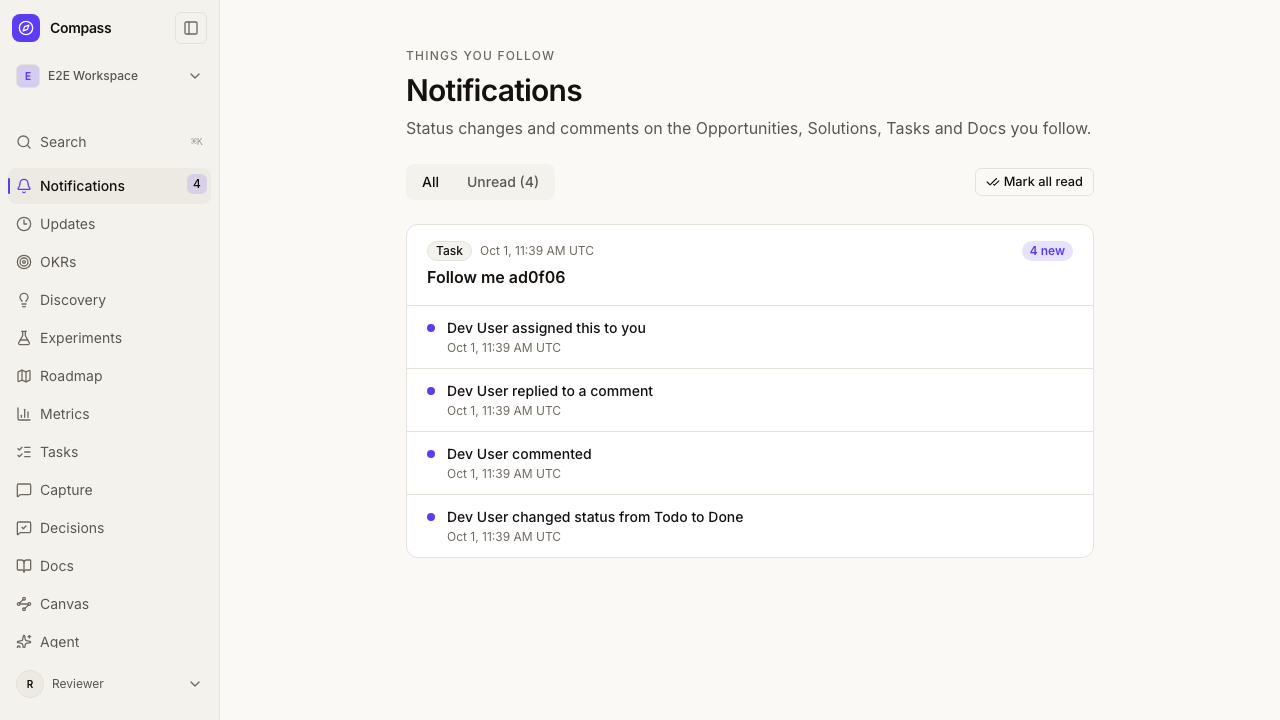Screen dimensions: 1280x720
Task: Open the Reviewer account menu chevron
Action: 195,684
